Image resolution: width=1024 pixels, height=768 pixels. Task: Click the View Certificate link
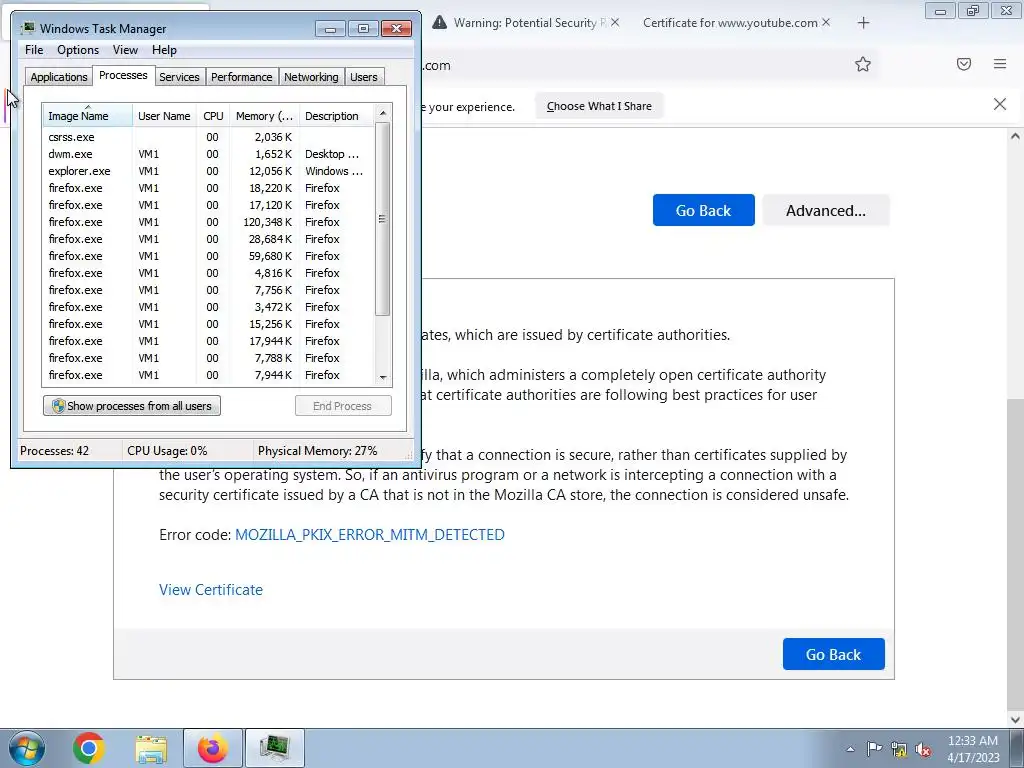click(x=211, y=590)
